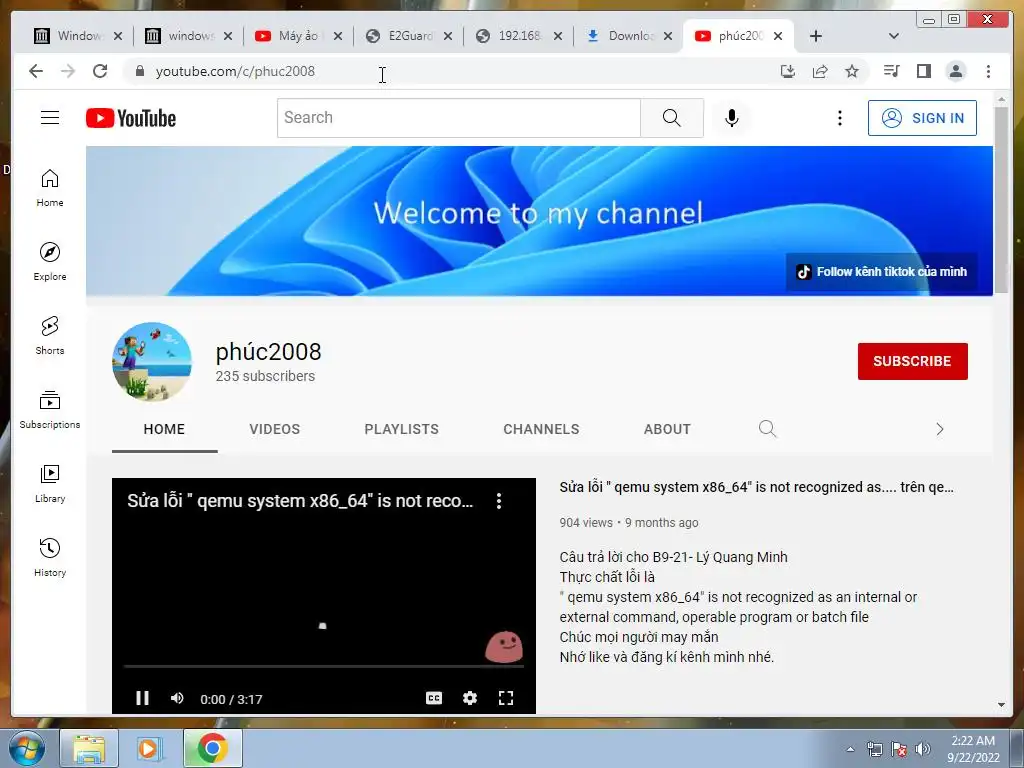Open a new browser tab
The height and width of the screenshot is (768, 1024).
pyautogui.click(x=816, y=36)
